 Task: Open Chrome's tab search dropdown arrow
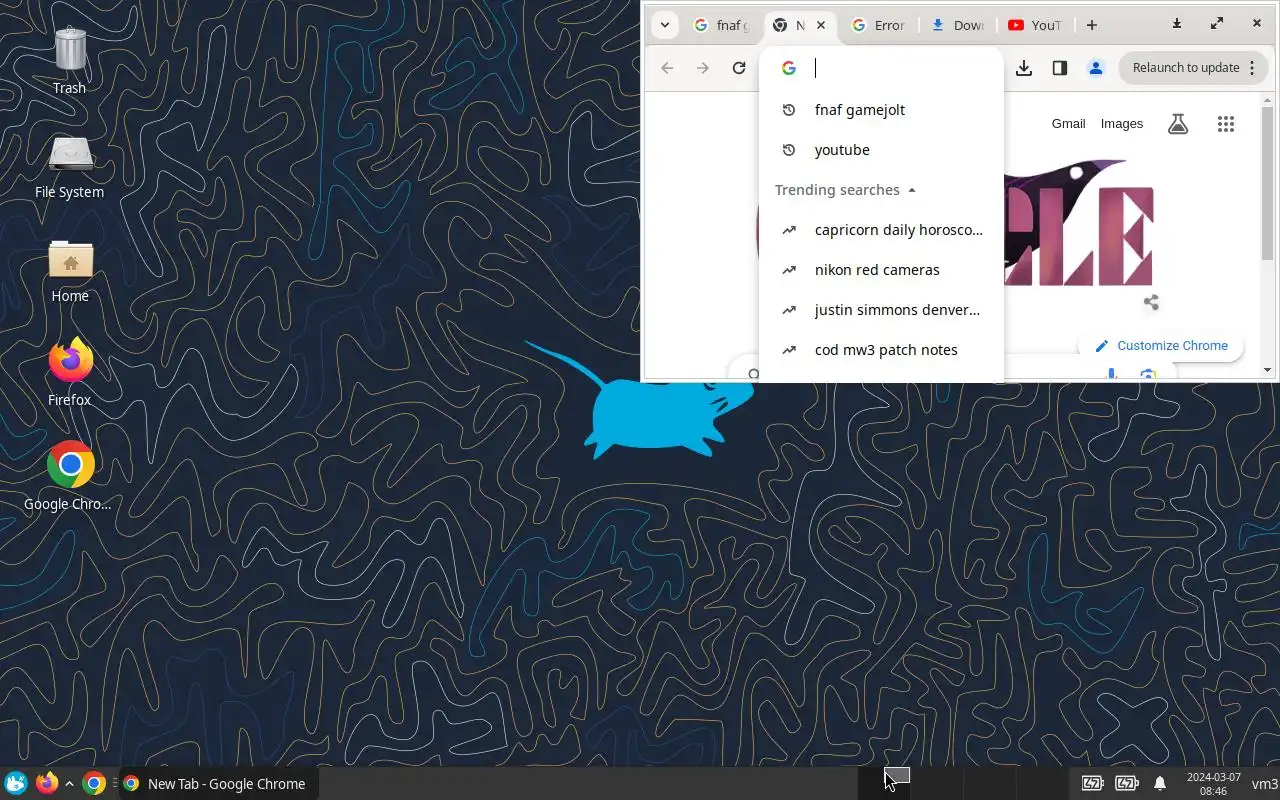[x=665, y=25]
